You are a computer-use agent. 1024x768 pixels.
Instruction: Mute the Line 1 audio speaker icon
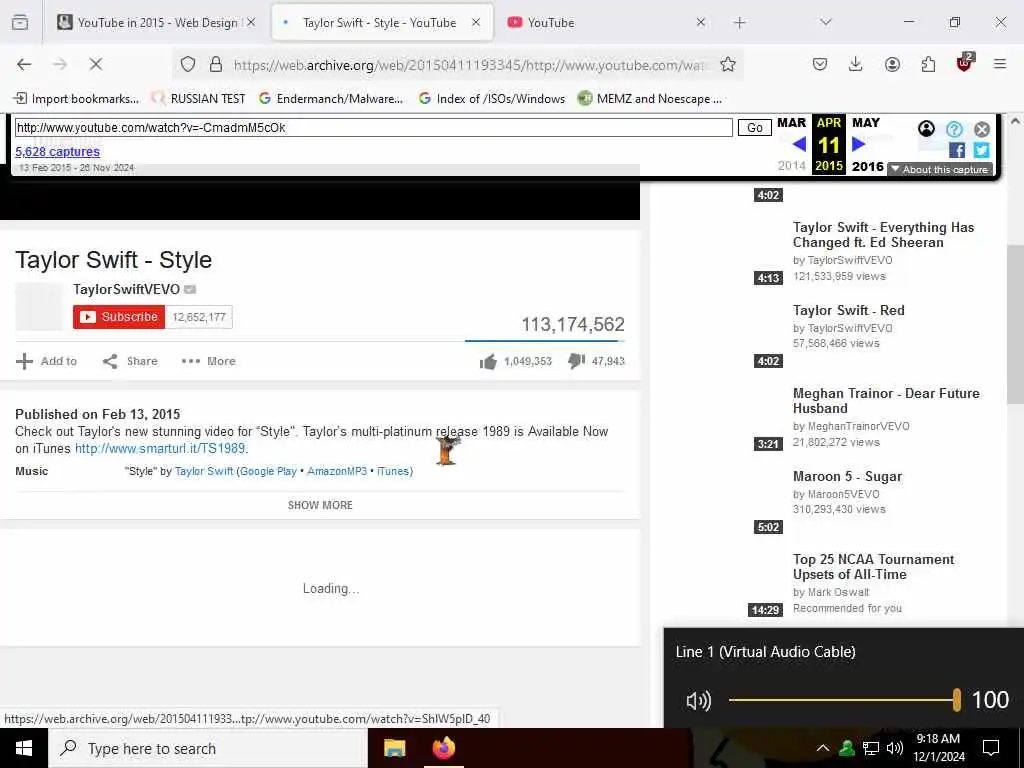(x=698, y=701)
